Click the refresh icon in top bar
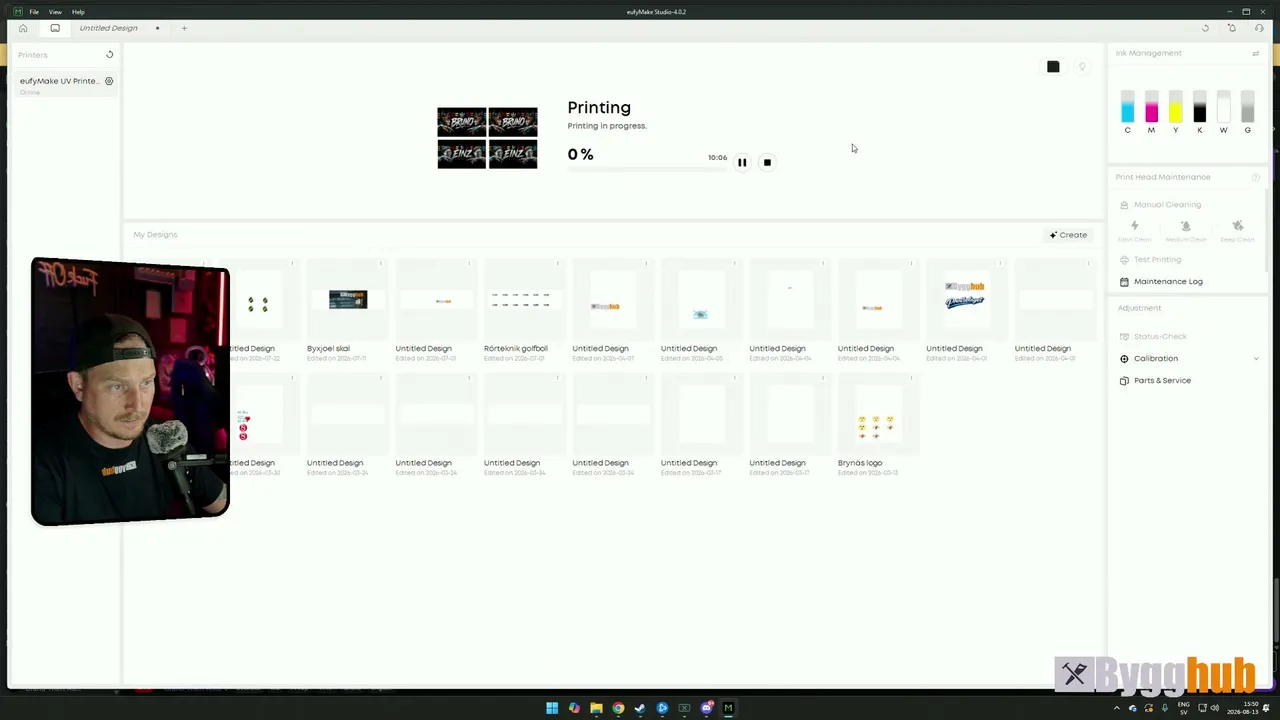The height and width of the screenshot is (720, 1280). (x=1205, y=28)
